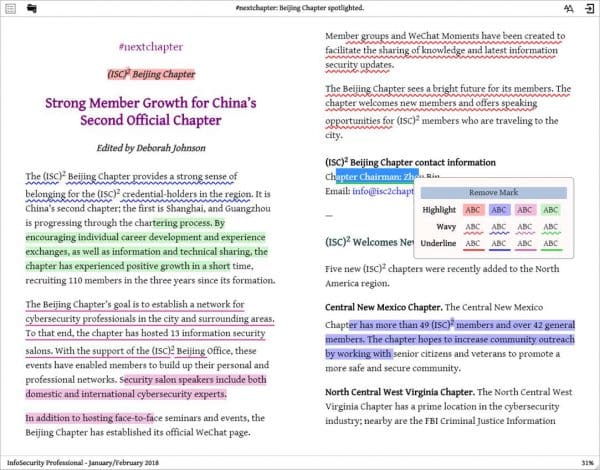Image resolution: width=600 pixels, height=470 pixels.
Task: Click the InfoSecurity Professional footer title
Action: coord(83,463)
